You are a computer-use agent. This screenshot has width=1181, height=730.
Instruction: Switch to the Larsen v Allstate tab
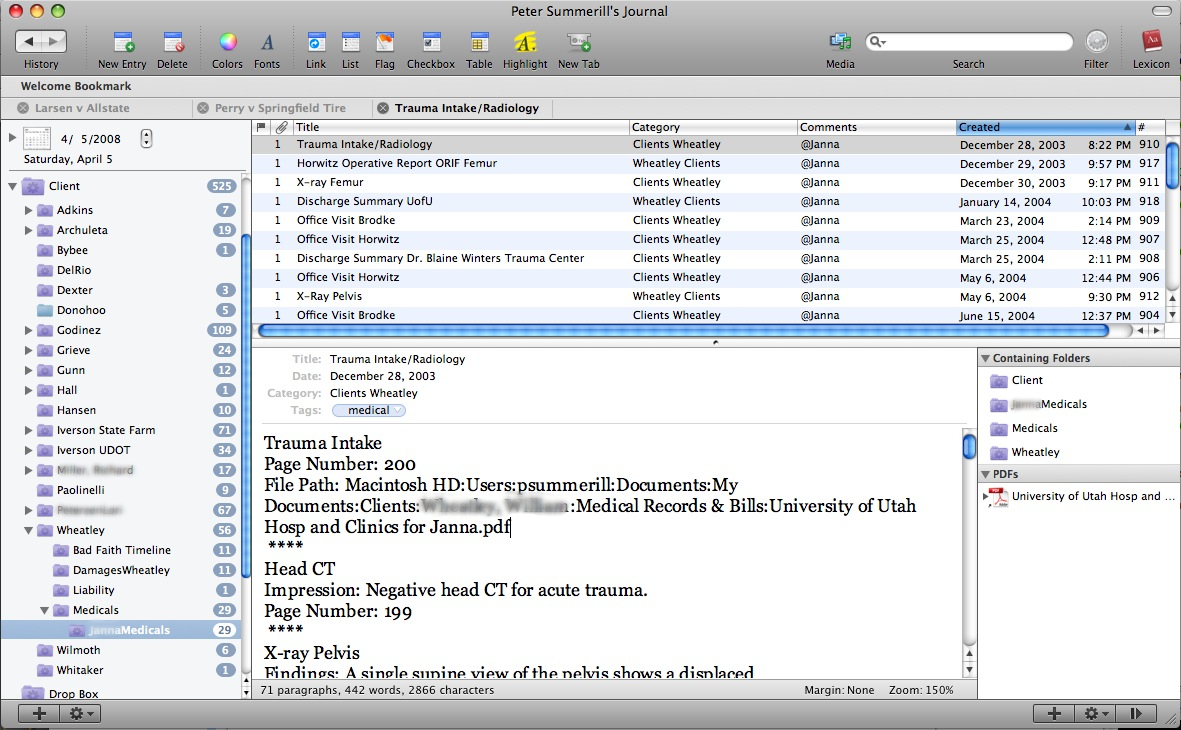pyautogui.click(x=82, y=108)
